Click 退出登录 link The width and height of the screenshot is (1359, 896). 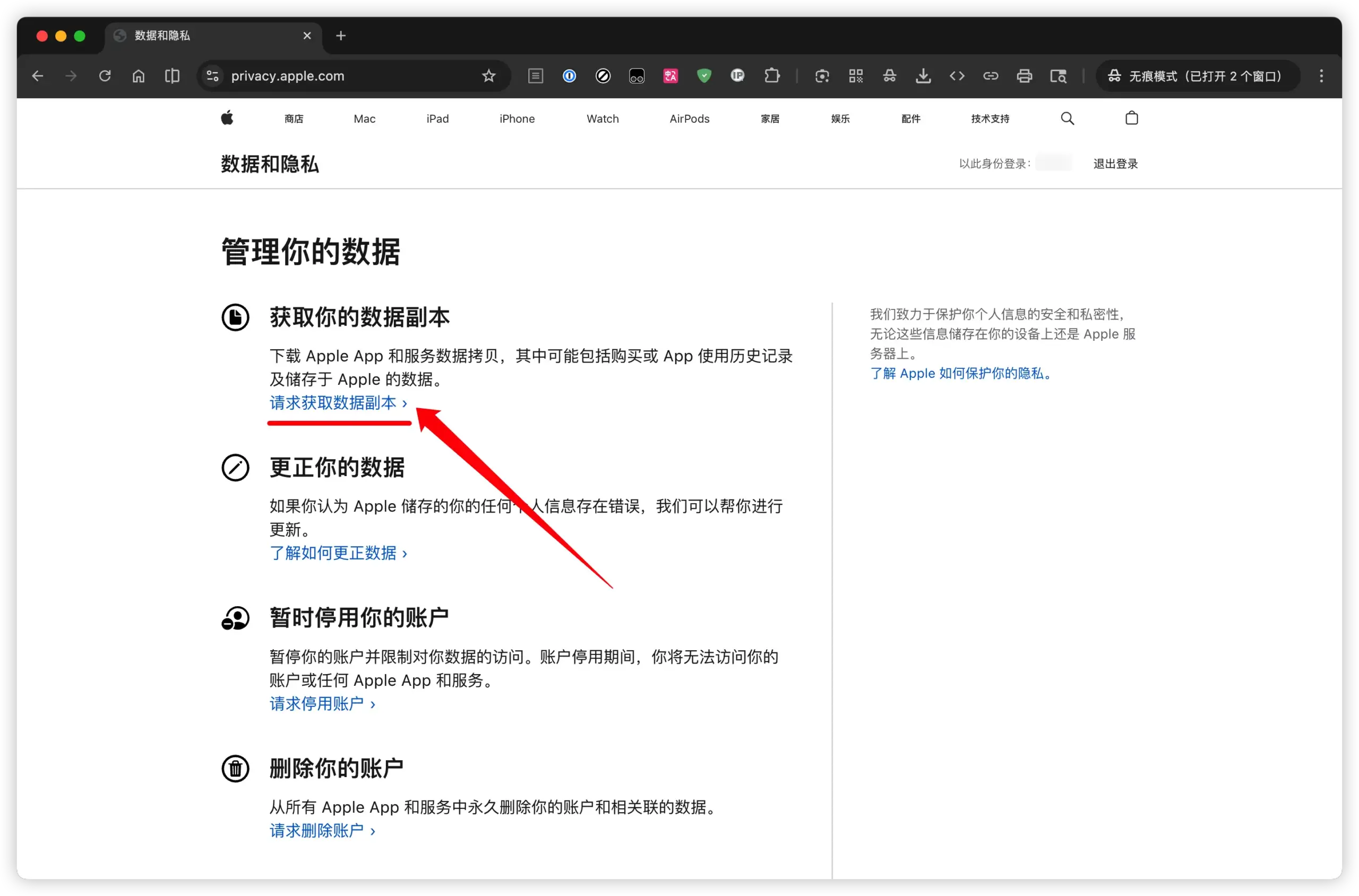pyautogui.click(x=1115, y=163)
